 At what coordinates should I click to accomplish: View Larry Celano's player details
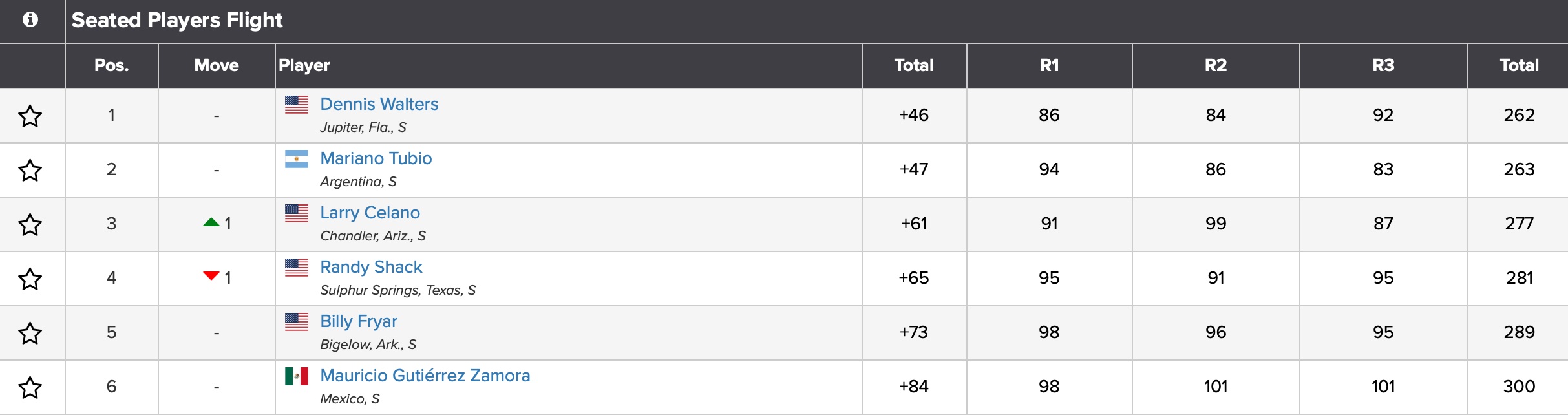tap(370, 213)
